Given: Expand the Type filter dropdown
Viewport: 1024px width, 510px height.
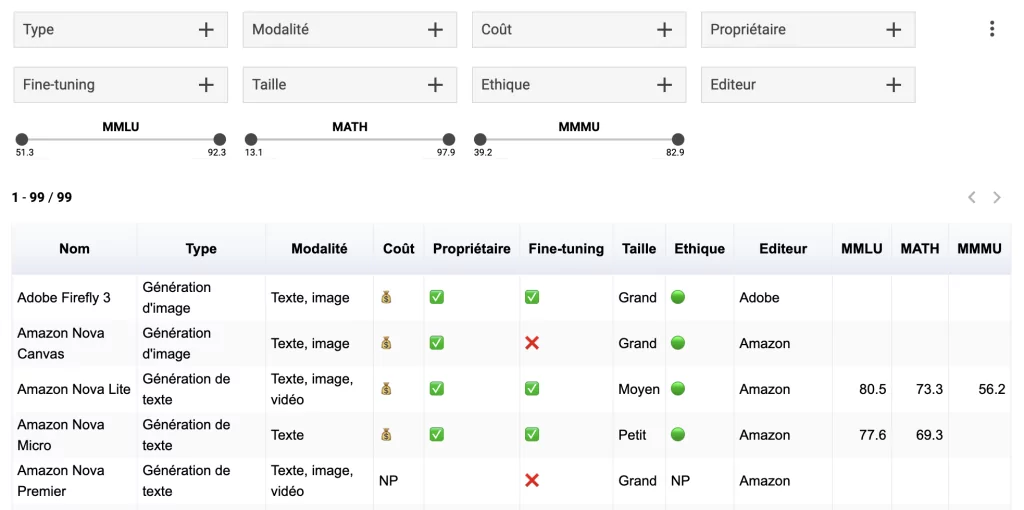Looking at the screenshot, I should click(120, 30).
